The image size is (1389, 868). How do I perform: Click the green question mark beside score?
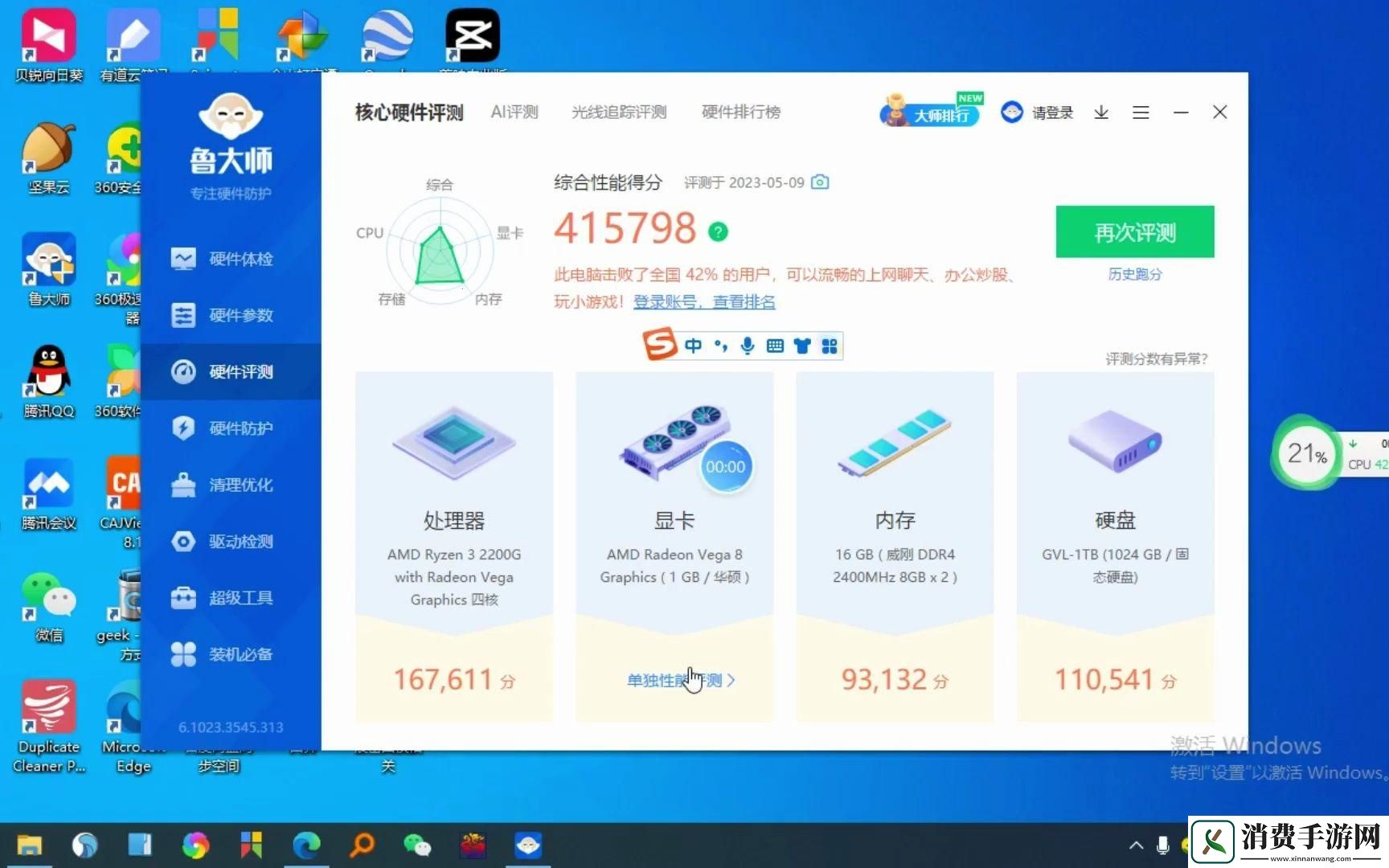coord(718,231)
